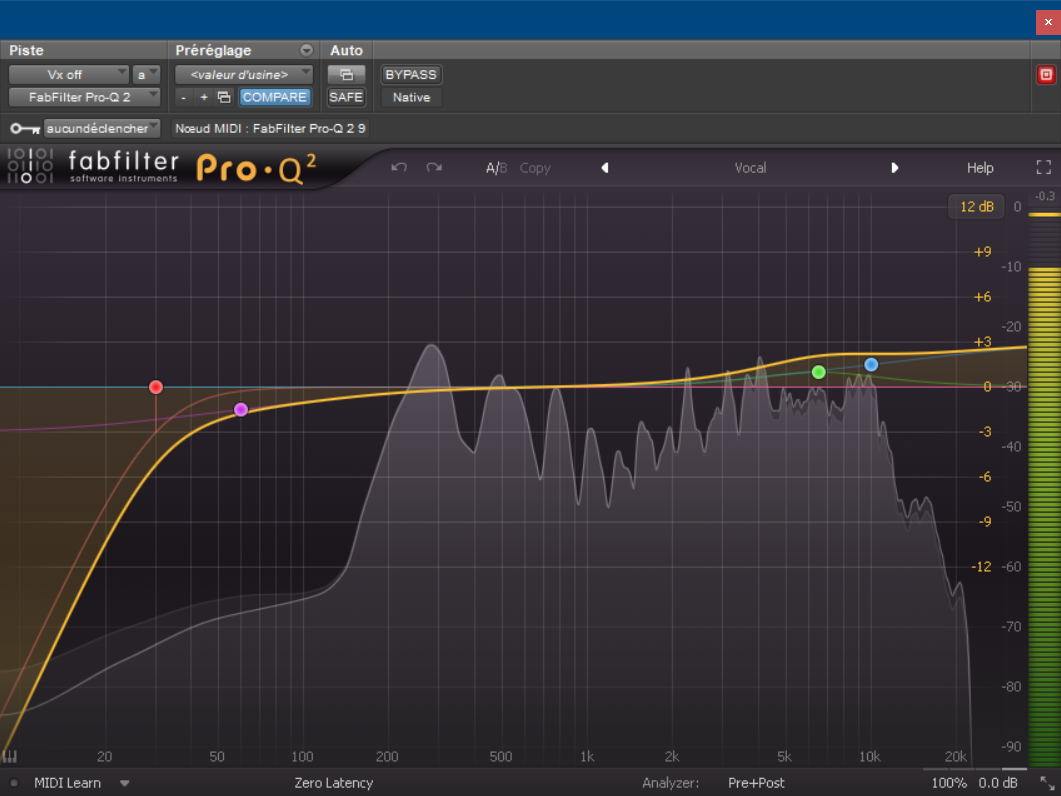Click the 100% gain scale value
The height and width of the screenshot is (796, 1061).
point(949,783)
